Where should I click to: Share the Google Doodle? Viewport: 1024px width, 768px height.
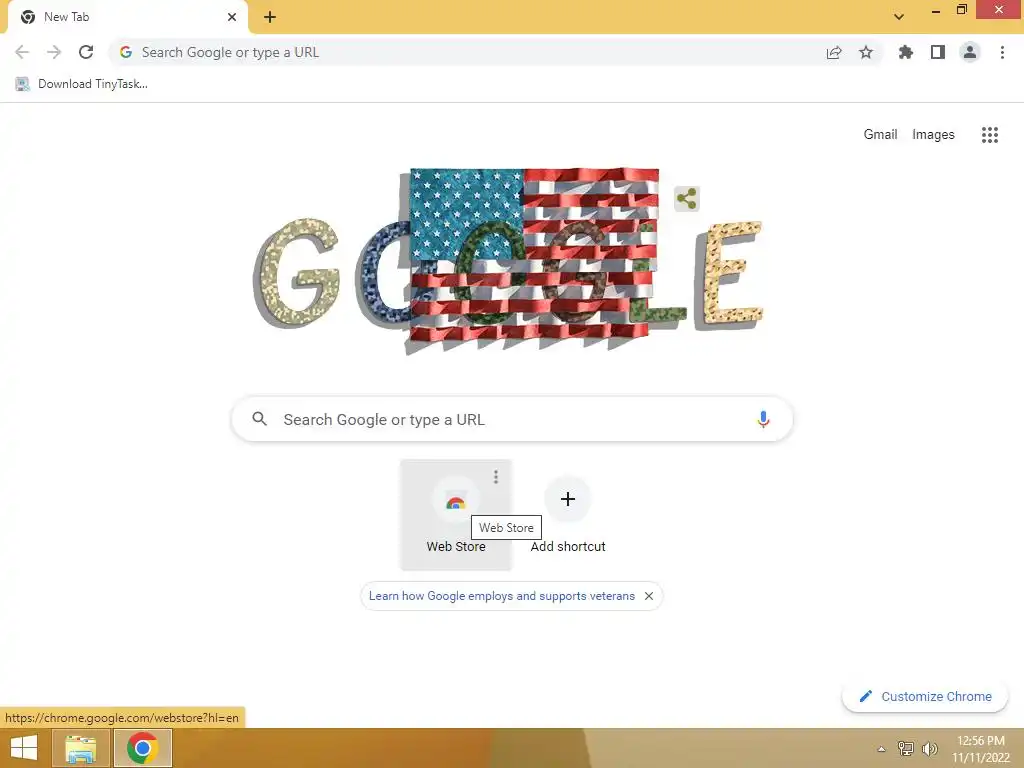[x=686, y=199]
